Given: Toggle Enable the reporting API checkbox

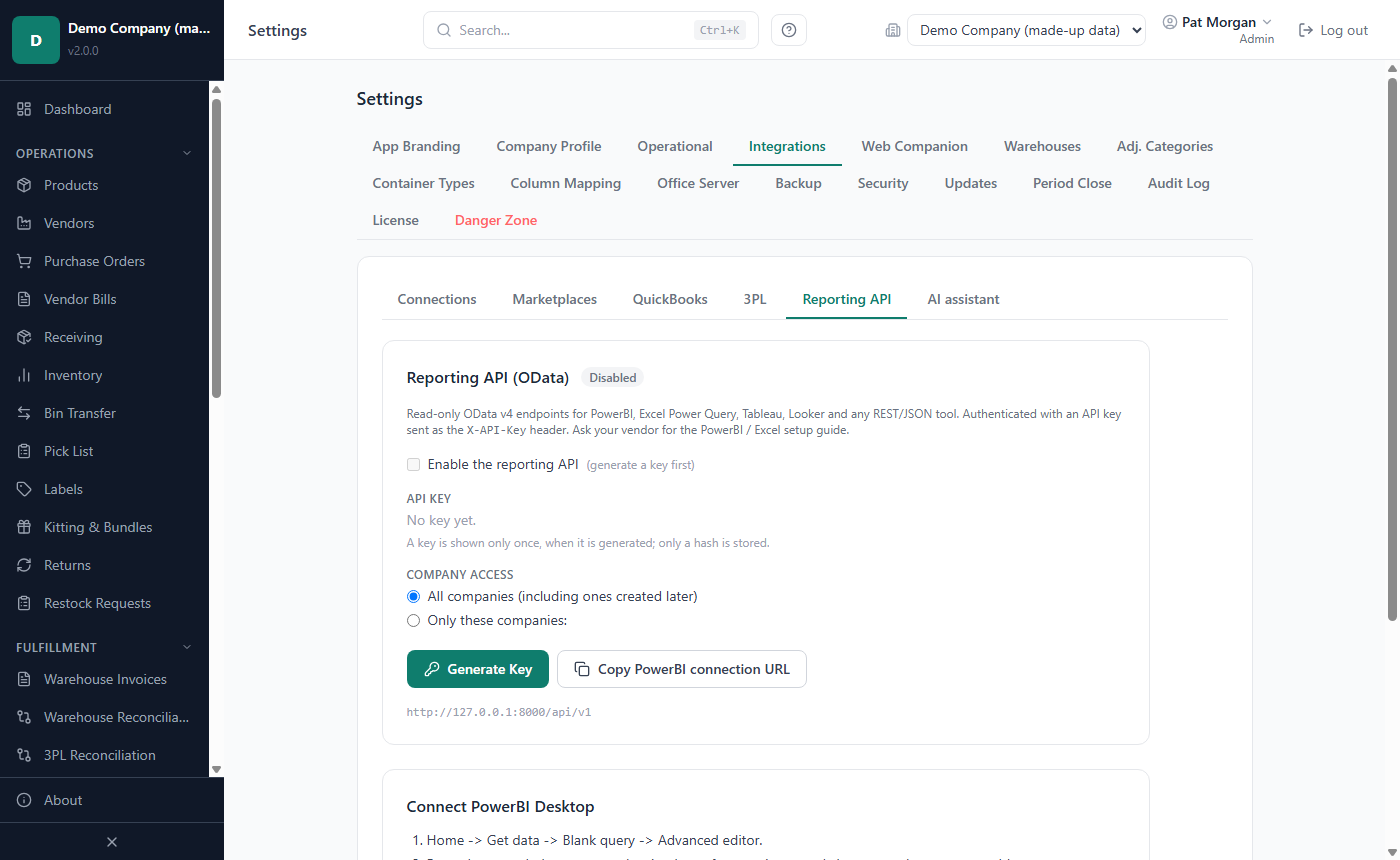Looking at the screenshot, I should click(x=413, y=464).
